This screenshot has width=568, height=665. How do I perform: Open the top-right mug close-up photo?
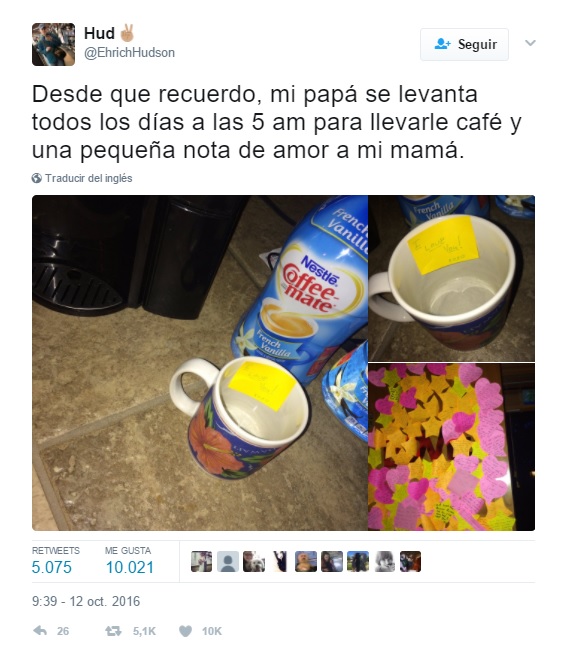(x=451, y=278)
